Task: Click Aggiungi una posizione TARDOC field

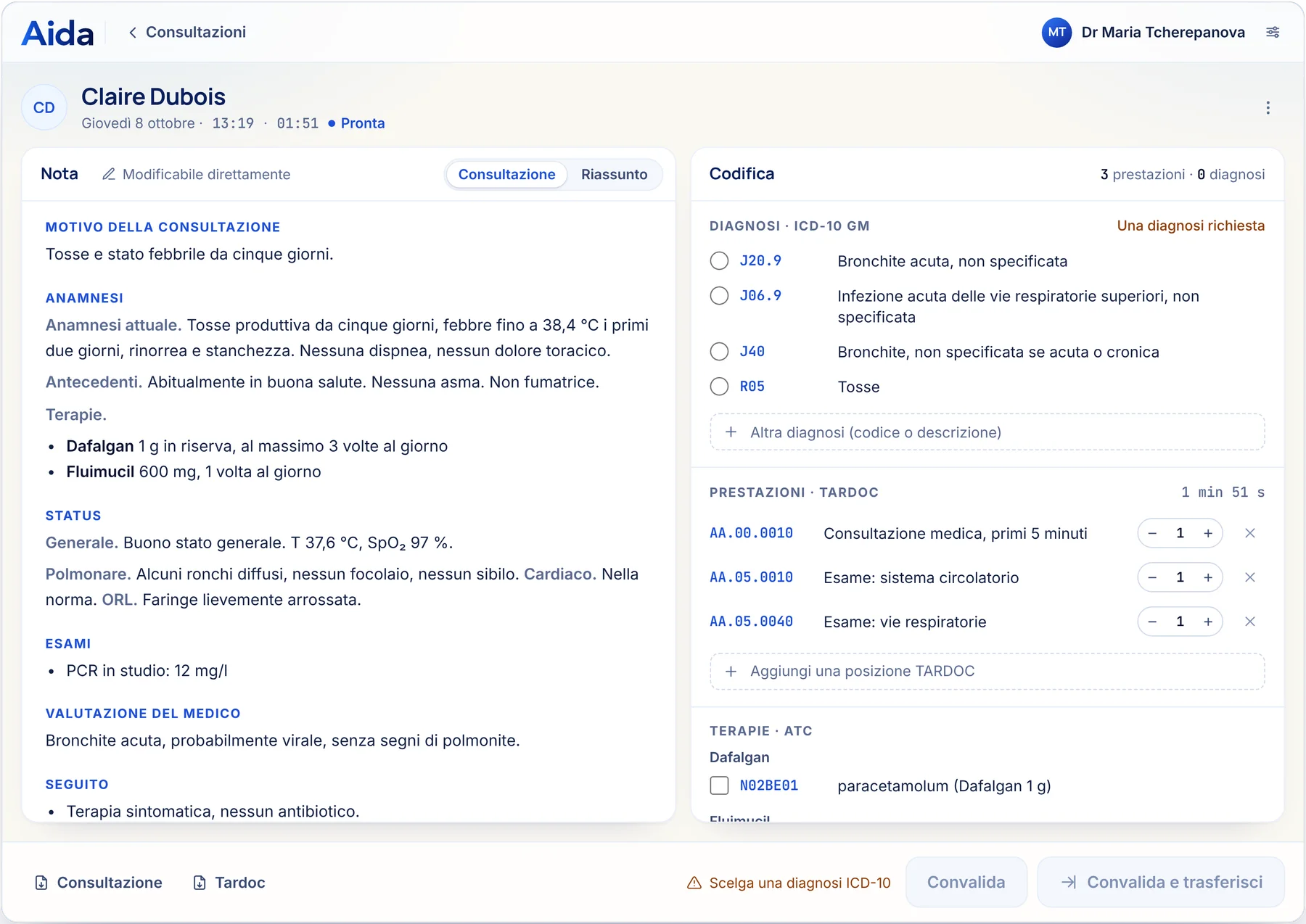Action: coord(987,672)
